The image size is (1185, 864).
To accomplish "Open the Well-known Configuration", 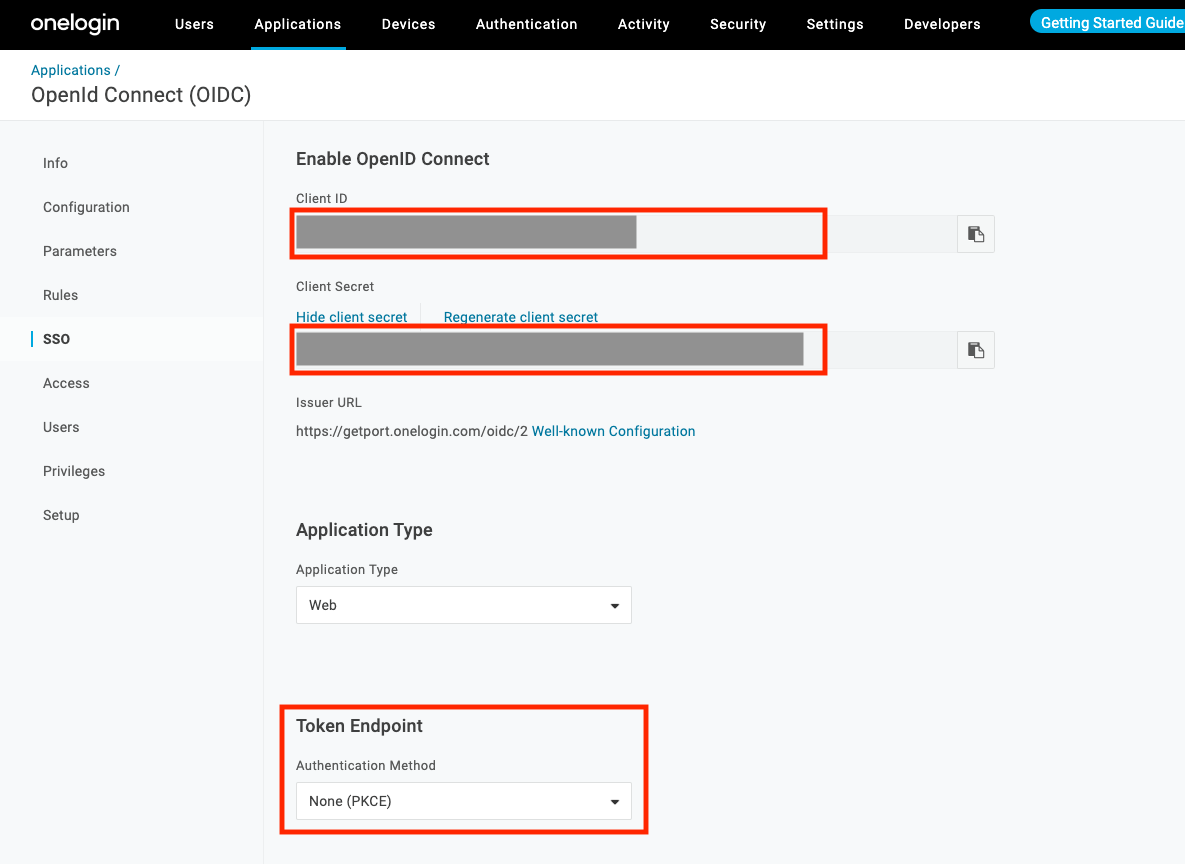I will point(613,431).
